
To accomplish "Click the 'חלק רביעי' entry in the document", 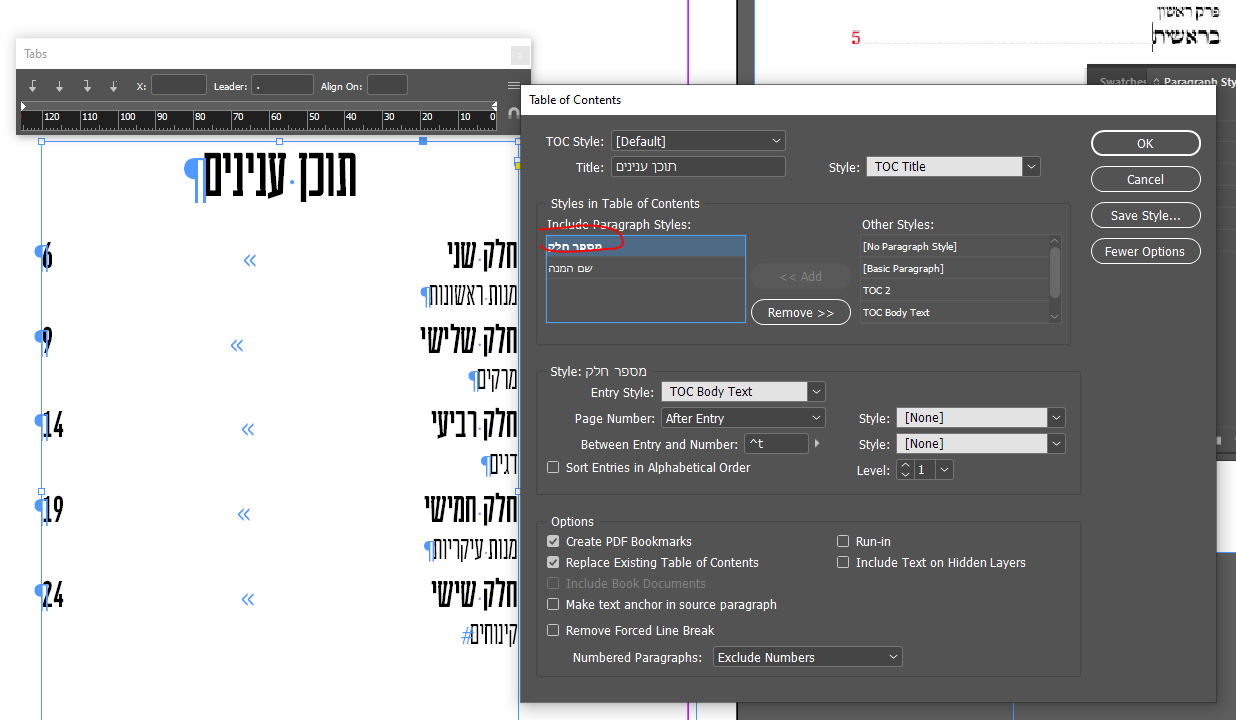I will pos(474,424).
